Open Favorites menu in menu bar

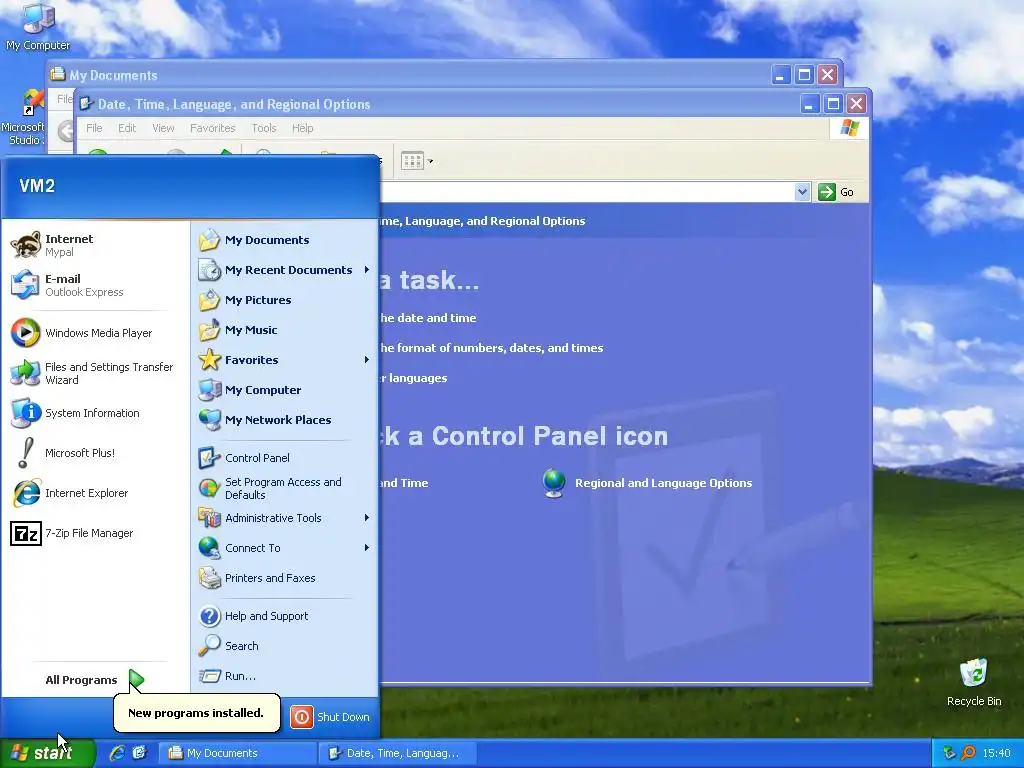[x=212, y=128]
